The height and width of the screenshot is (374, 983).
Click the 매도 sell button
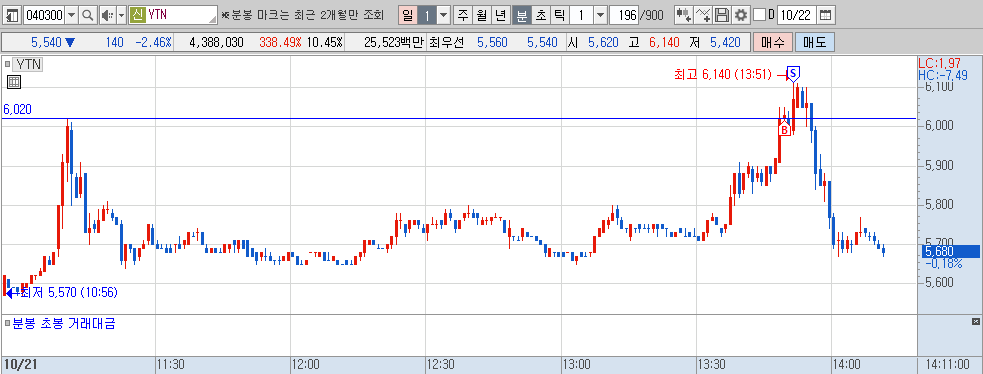814,43
